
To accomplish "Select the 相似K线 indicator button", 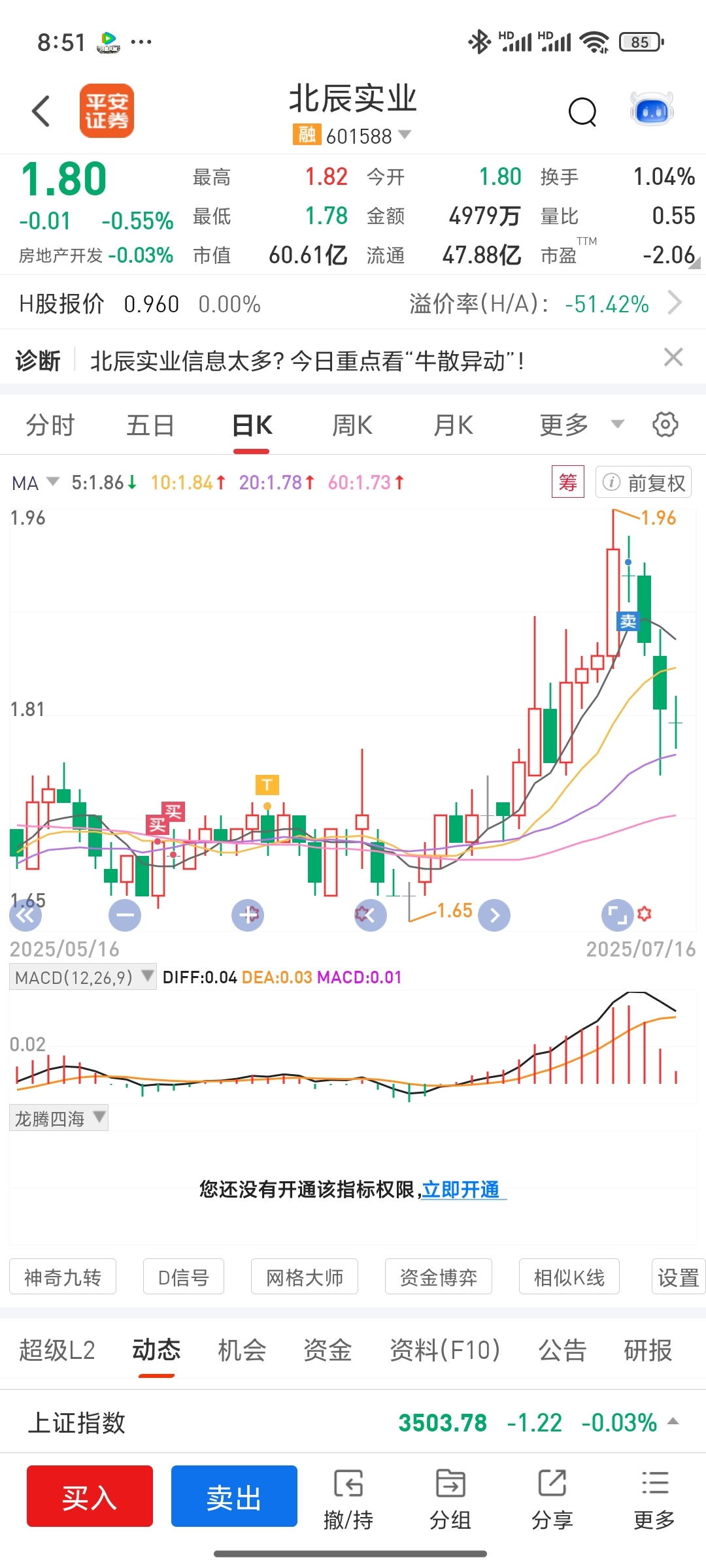I will [x=569, y=1277].
